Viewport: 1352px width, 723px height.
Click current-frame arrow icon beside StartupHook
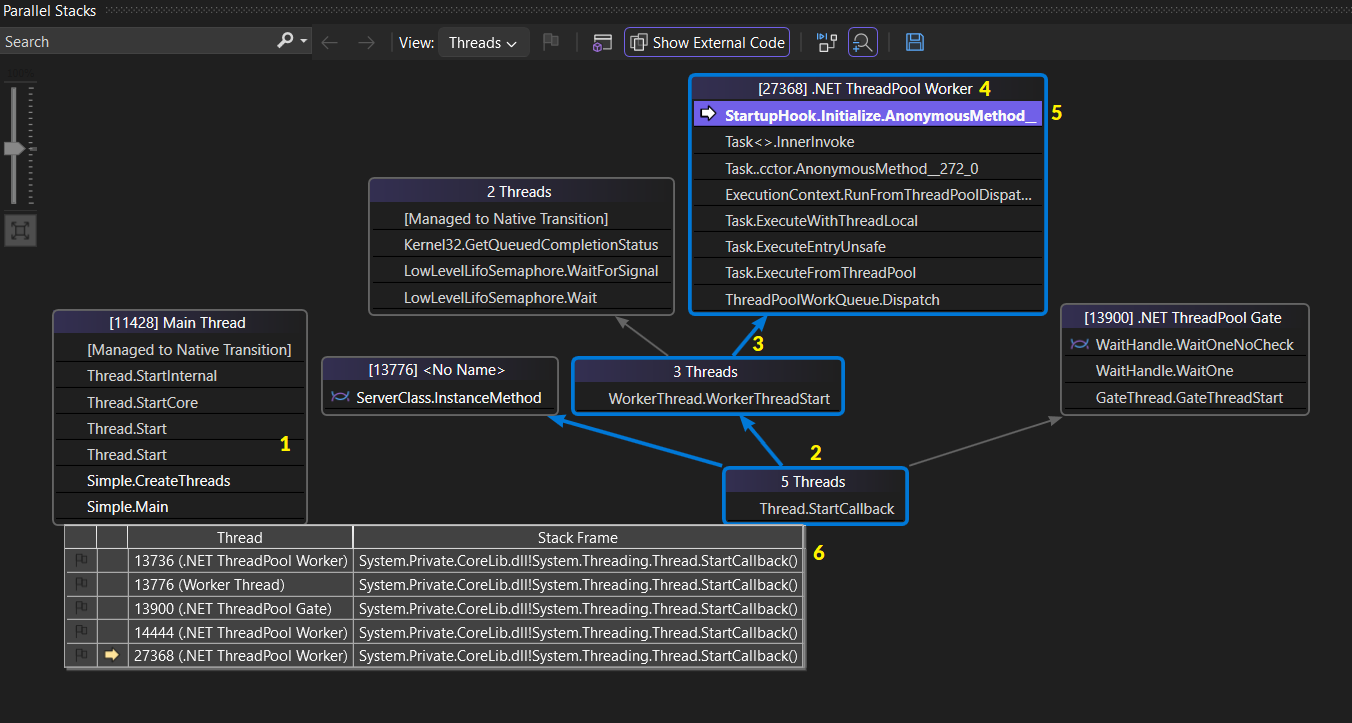pyautogui.click(x=709, y=114)
